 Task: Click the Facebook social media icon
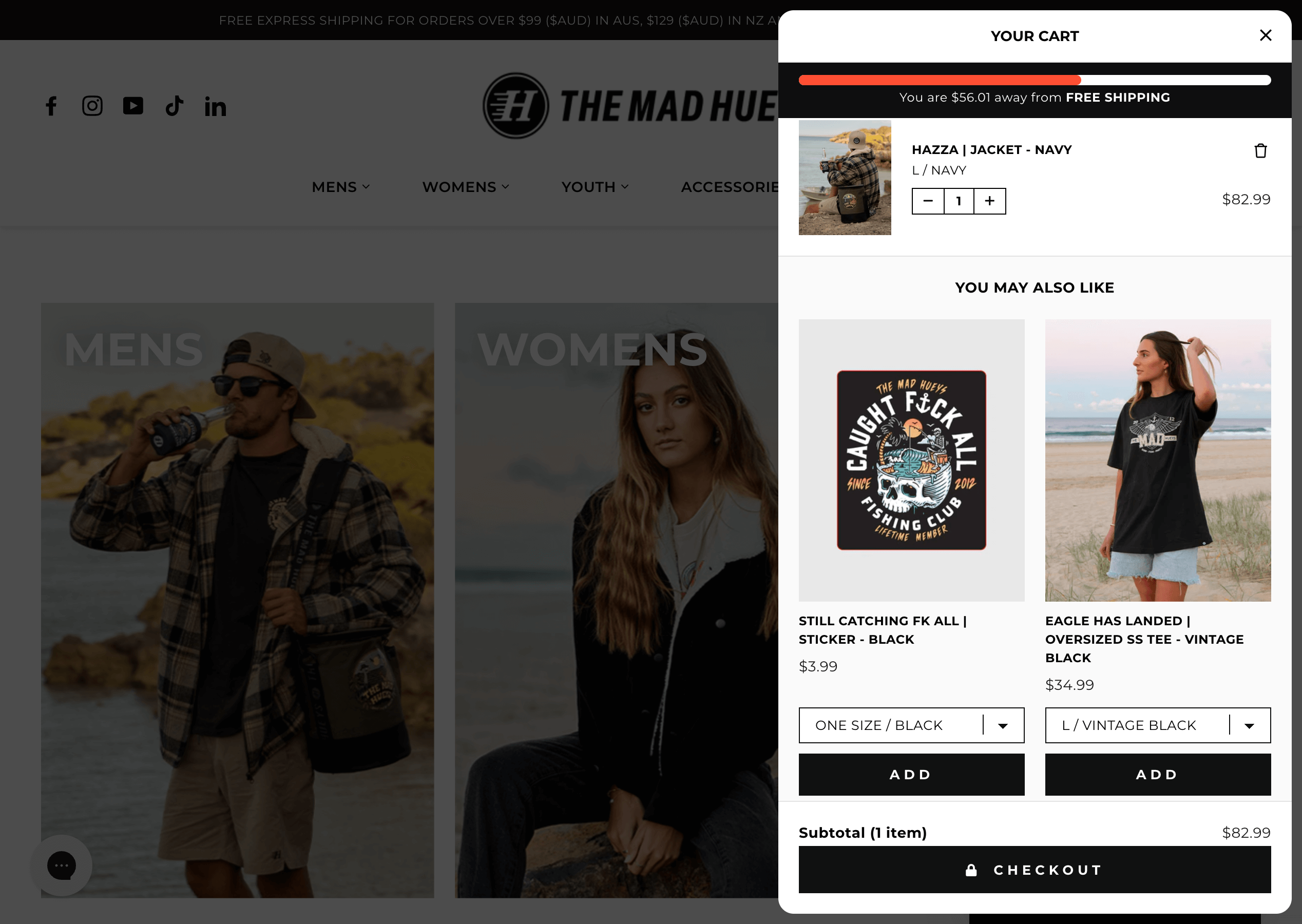pos(51,106)
